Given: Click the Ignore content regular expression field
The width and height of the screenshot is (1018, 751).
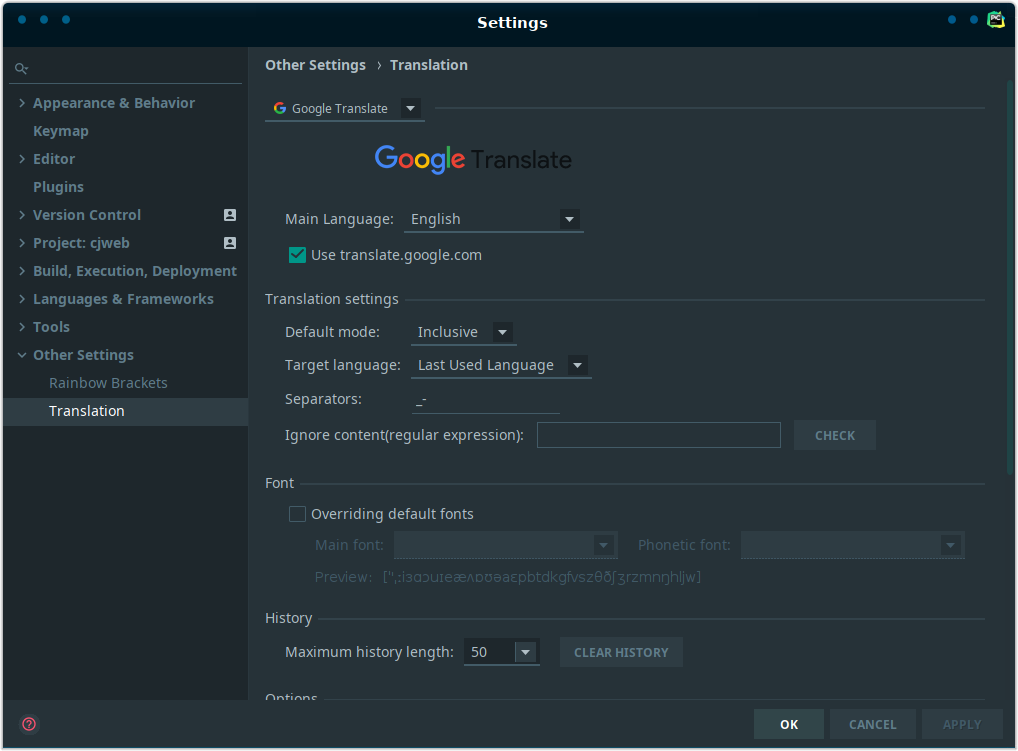Looking at the screenshot, I should (x=659, y=435).
